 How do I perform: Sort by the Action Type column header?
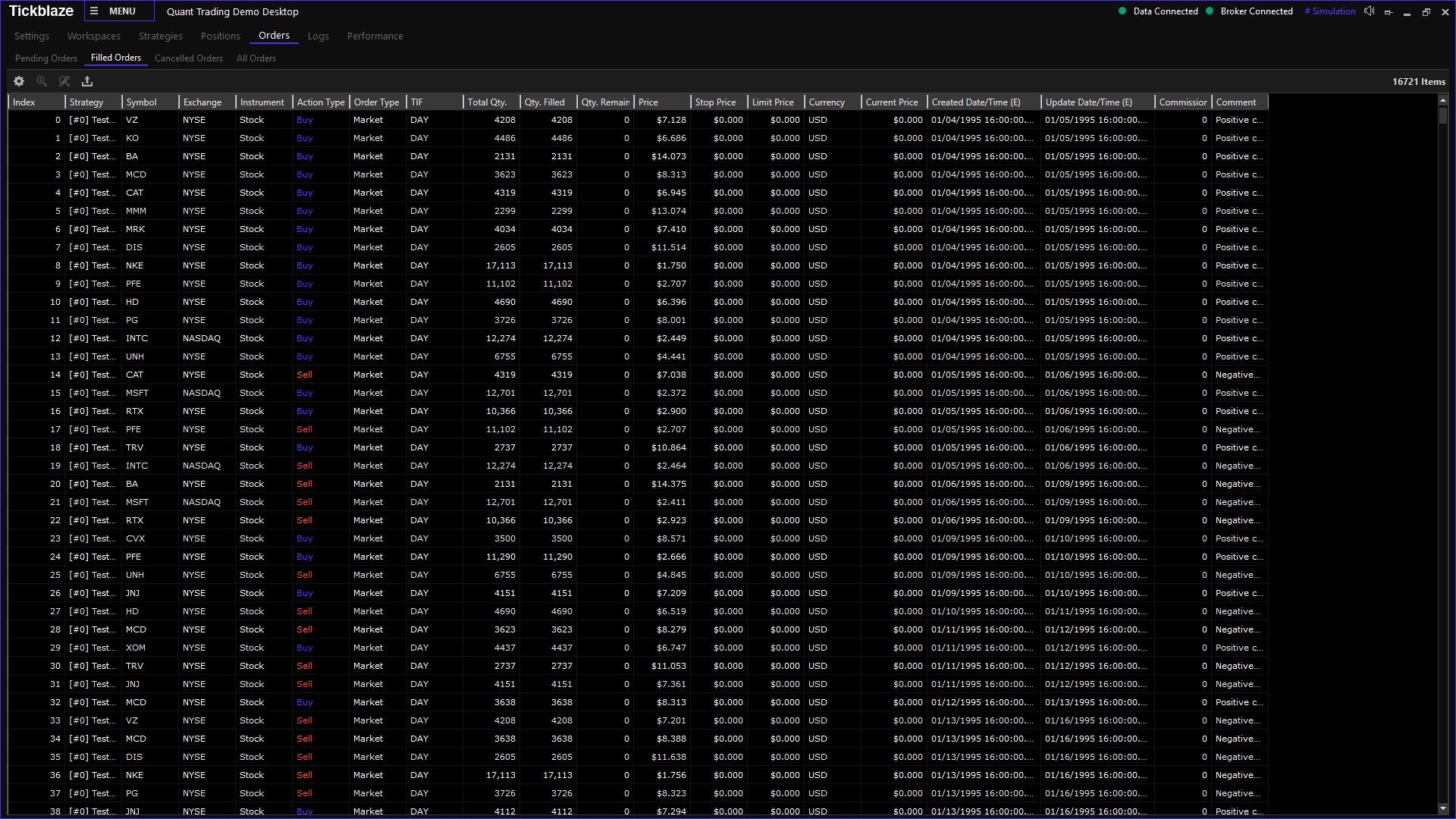(x=321, y=102)
